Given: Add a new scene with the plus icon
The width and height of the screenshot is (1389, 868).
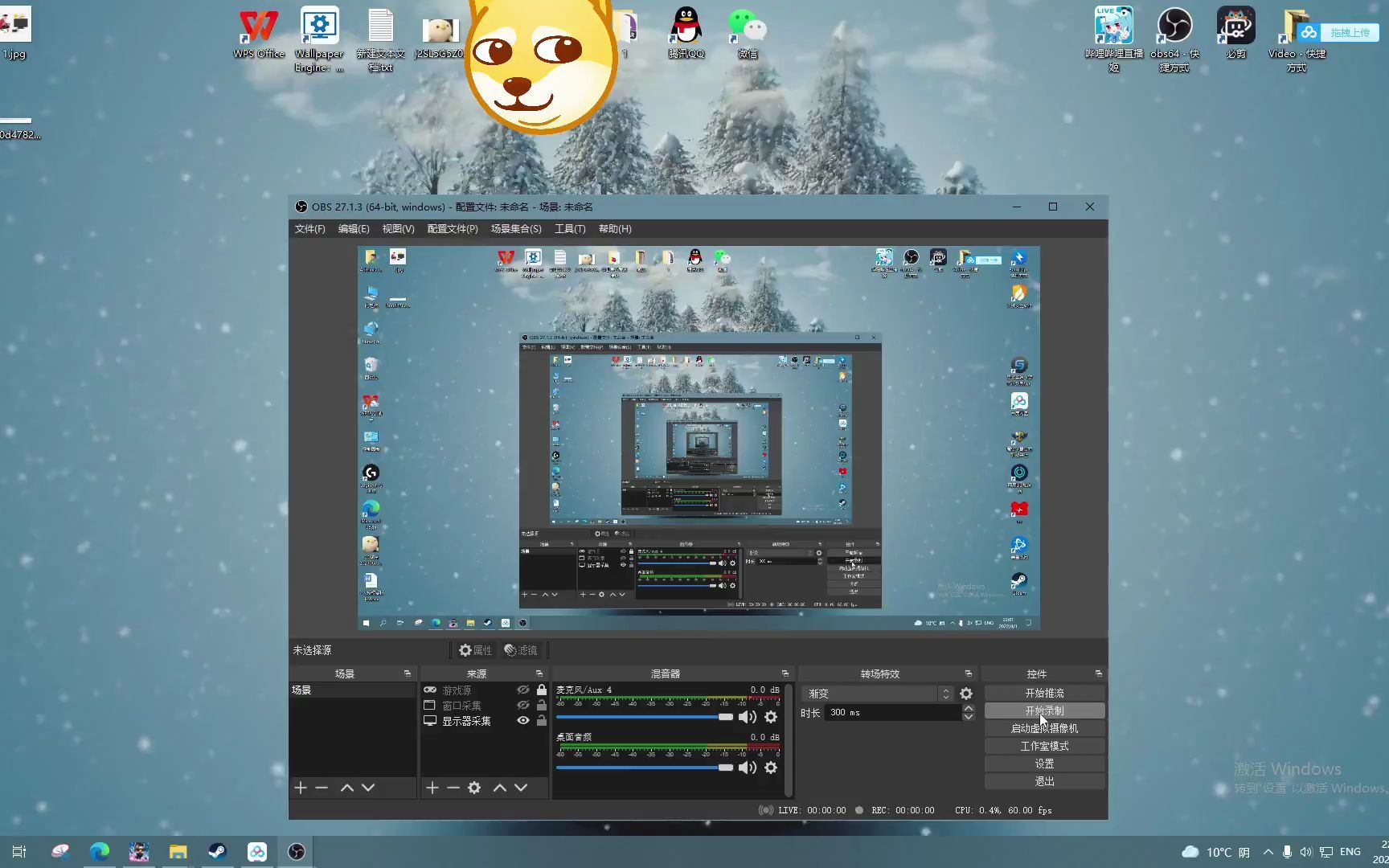Looking at the screenshot, I should [301, 788].
